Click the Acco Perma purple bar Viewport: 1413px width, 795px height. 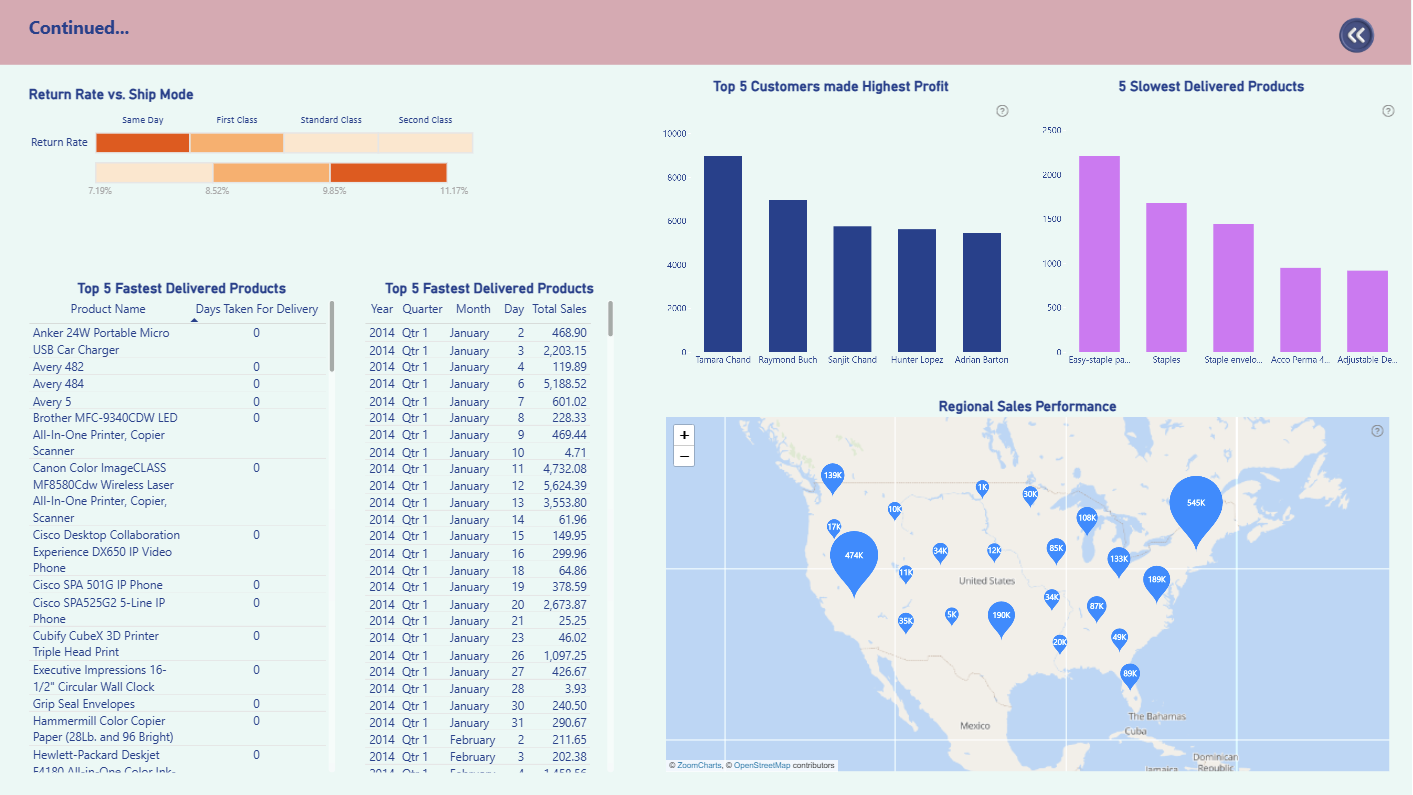click(1300, 309)
